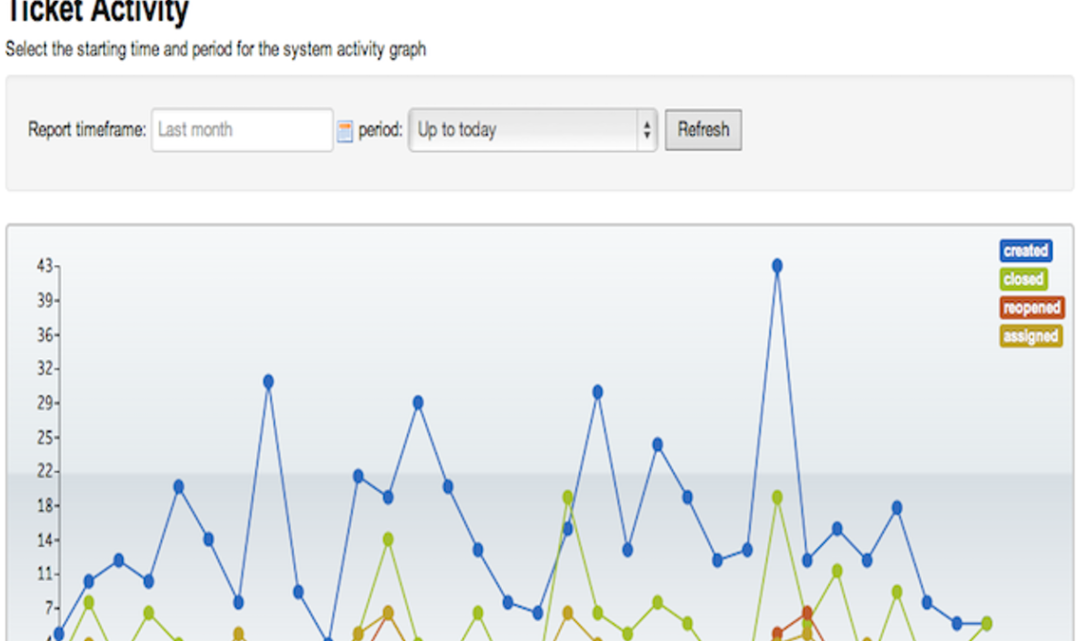Click the 'Report timeframe:' label

coord(87,129)
